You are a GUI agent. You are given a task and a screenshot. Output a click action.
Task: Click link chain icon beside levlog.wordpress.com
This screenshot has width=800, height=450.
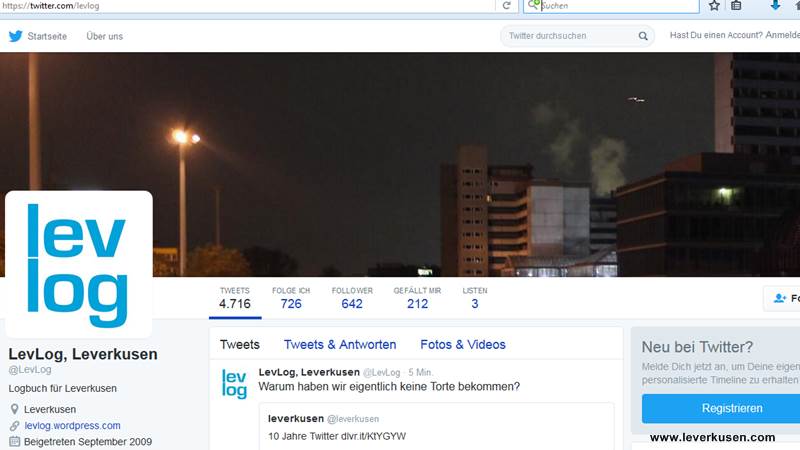coord(14,426)
